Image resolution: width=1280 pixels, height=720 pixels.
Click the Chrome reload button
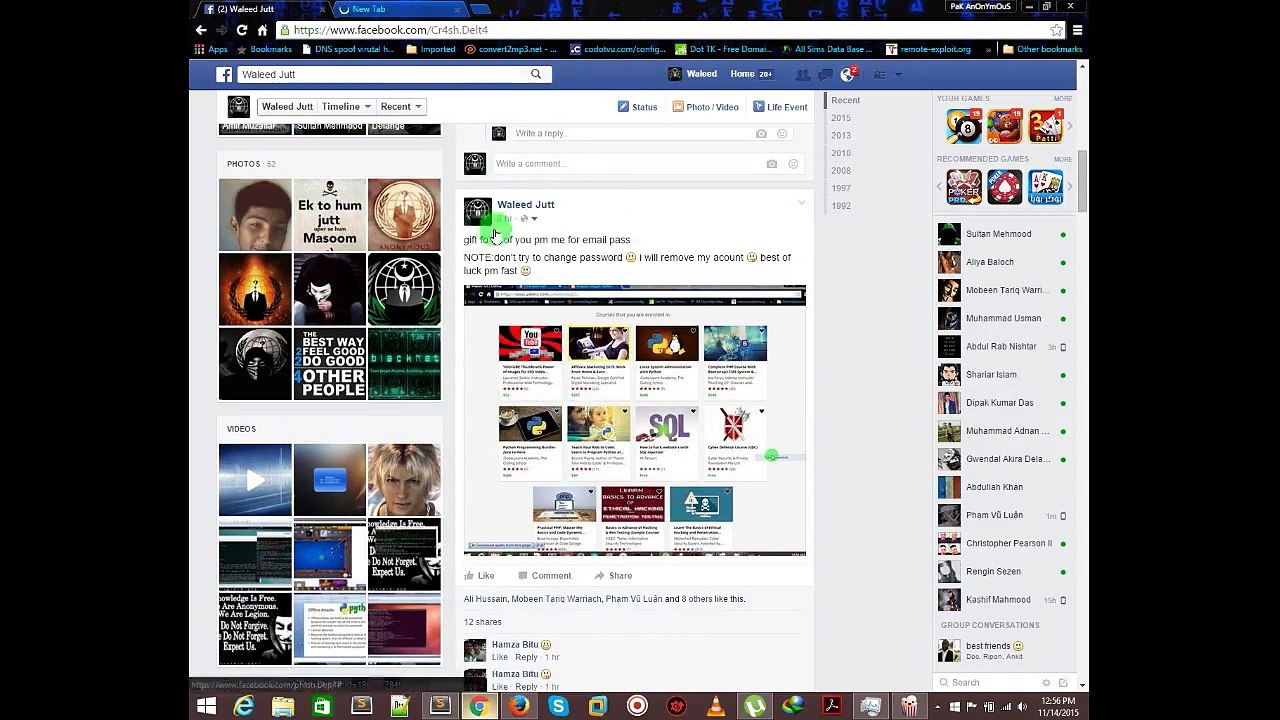(241, 30)
